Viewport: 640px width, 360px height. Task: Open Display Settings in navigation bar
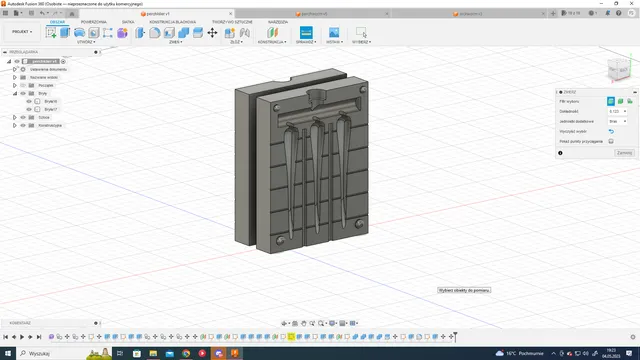point(333,323)
